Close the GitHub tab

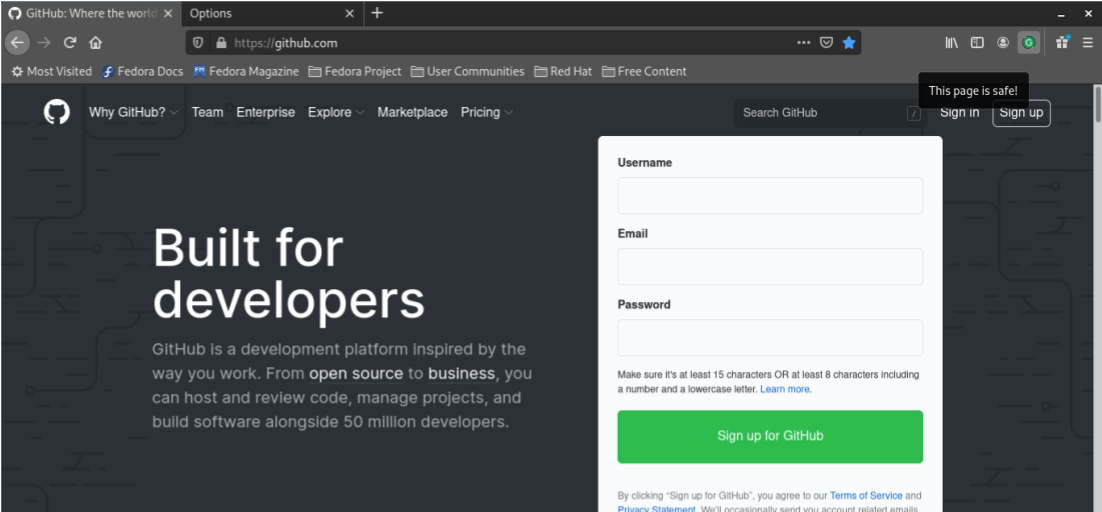[169, 13]
